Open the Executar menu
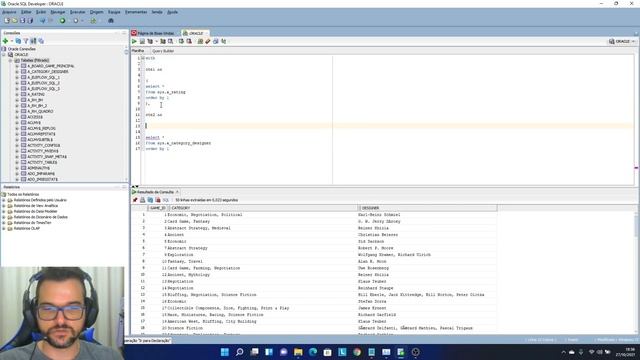 click(78, 12)
